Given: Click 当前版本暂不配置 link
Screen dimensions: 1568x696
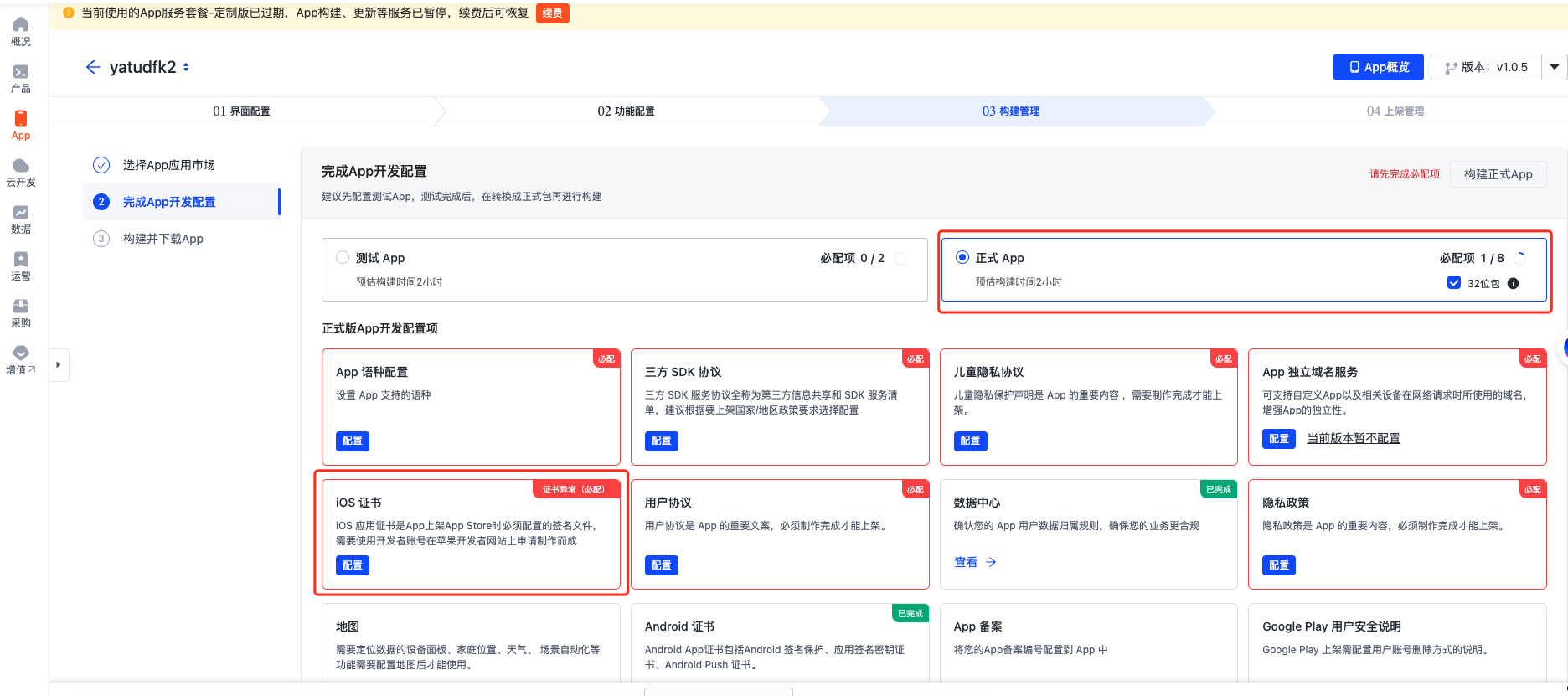Looking at the screenshot, I should click(1354, 439).
